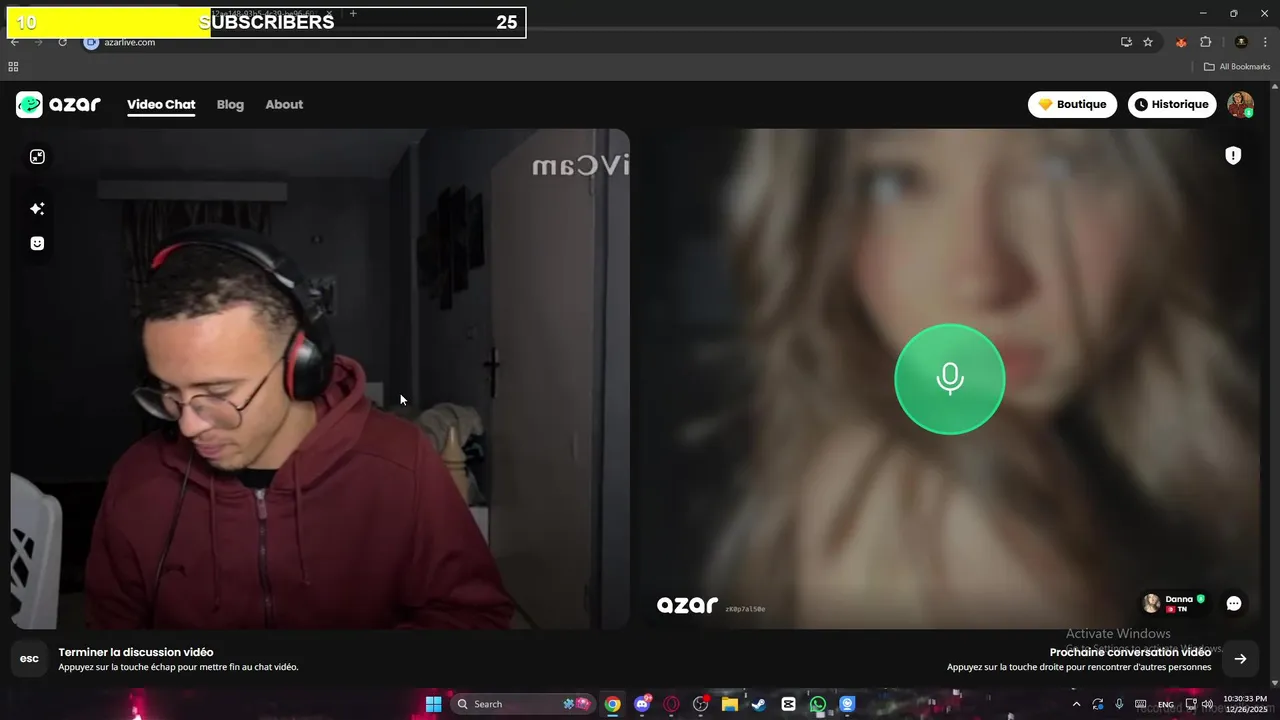Click the 'Prochaine conversation vidéo' text
The height and width of the screenshot is (720, 1280).
(1130, 652)
